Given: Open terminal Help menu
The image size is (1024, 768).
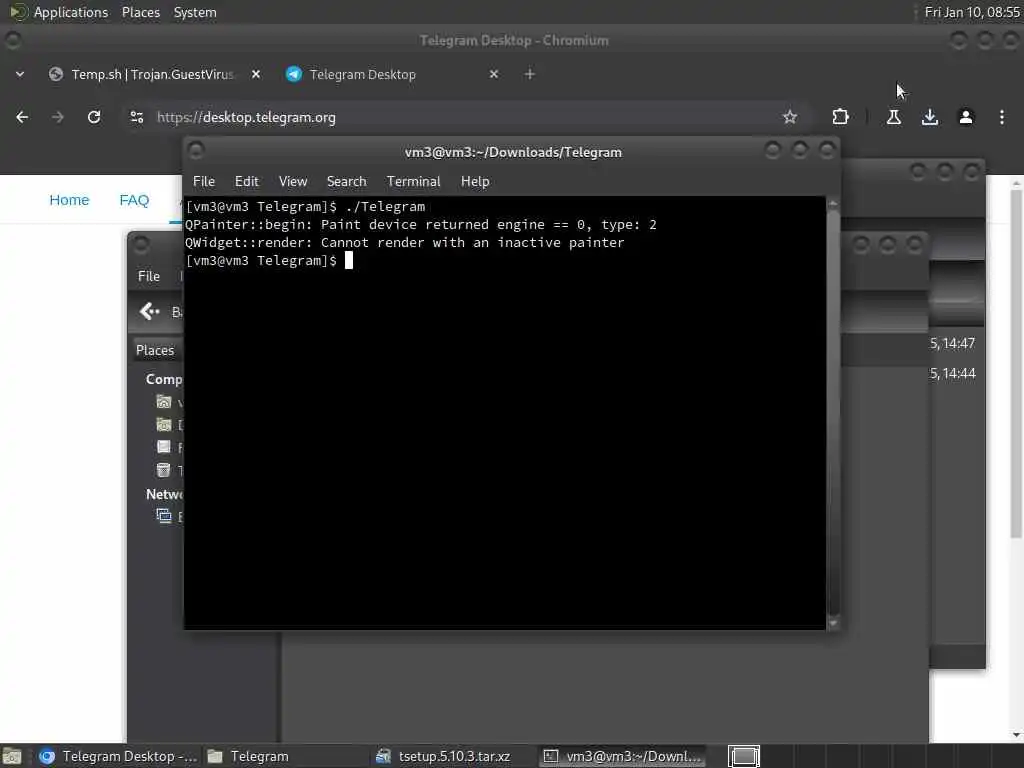Looking at the screenshot, I should (475, 182).
